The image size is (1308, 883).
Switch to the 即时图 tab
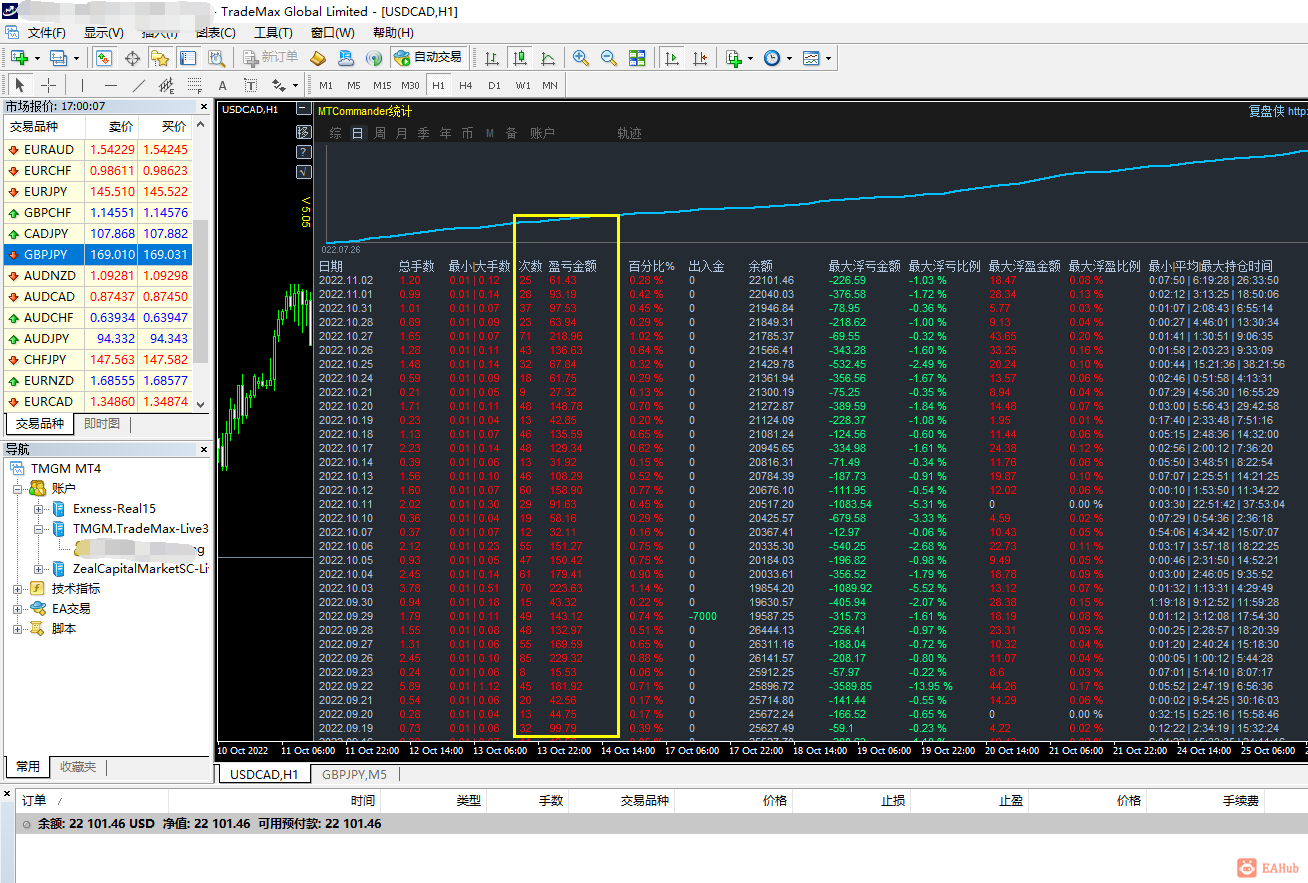coord(102,424)
